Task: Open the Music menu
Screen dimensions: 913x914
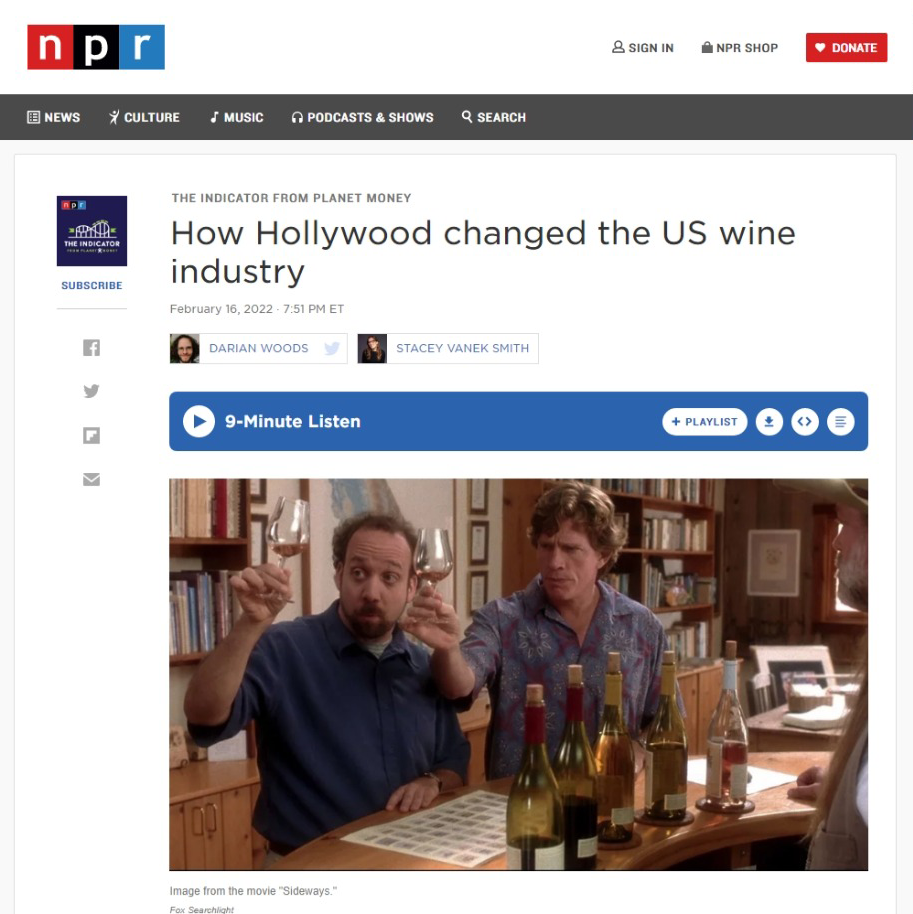Action: coord(237,117)
